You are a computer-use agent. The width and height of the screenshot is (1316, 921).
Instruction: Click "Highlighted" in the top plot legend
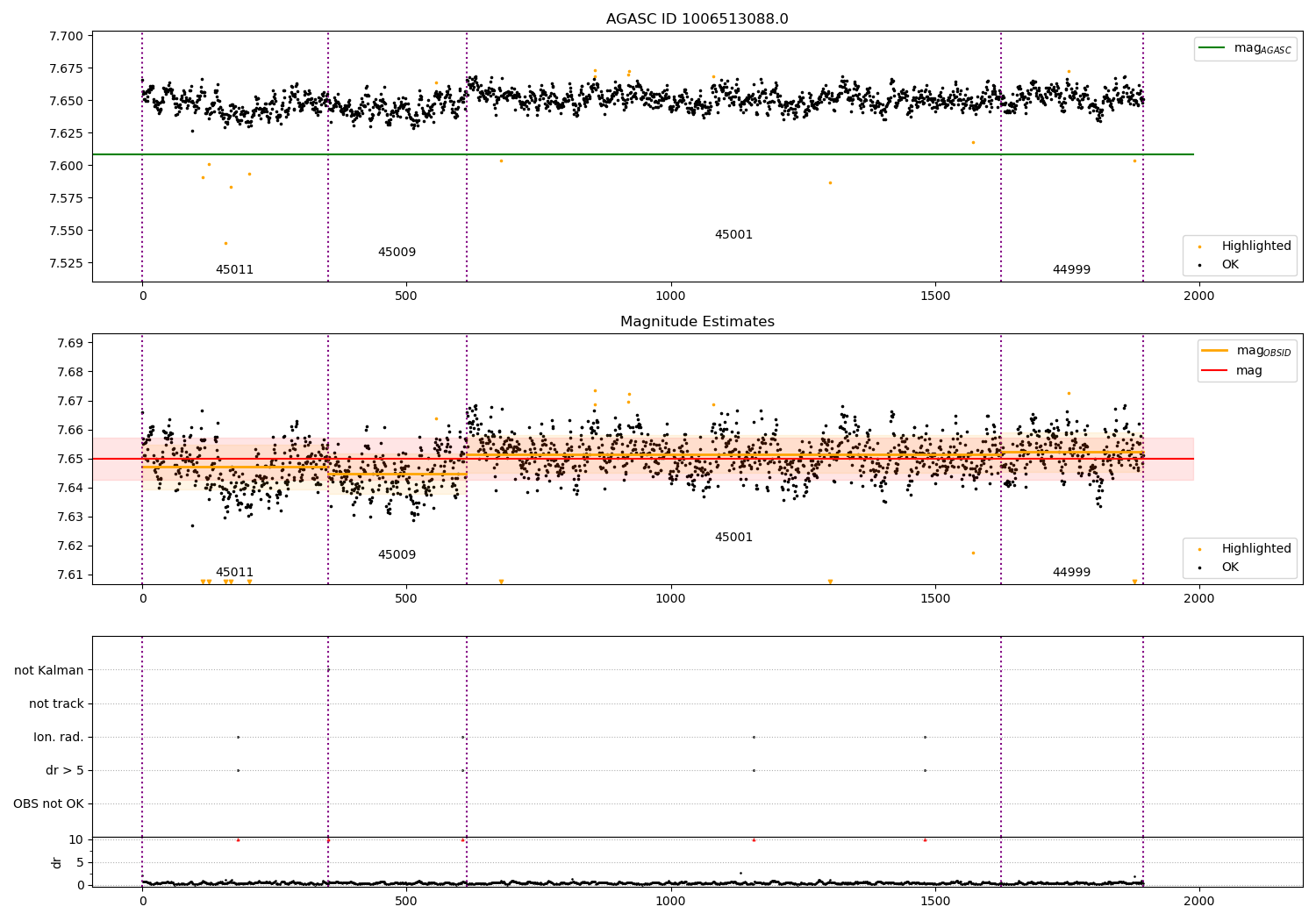pos(1256,246)
